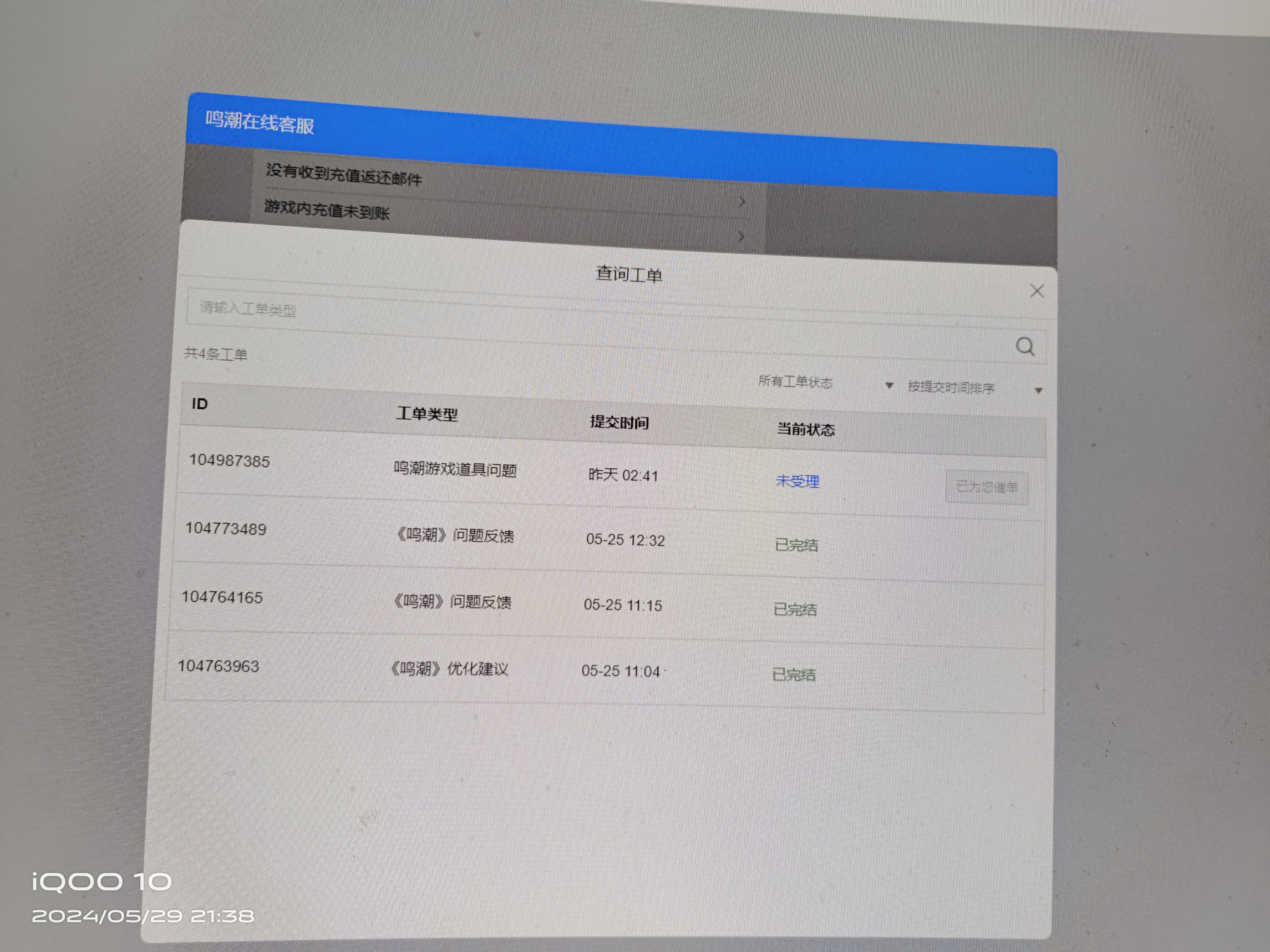
Task: Select ticket ID 104773489
Action: (x=226, y=528)
